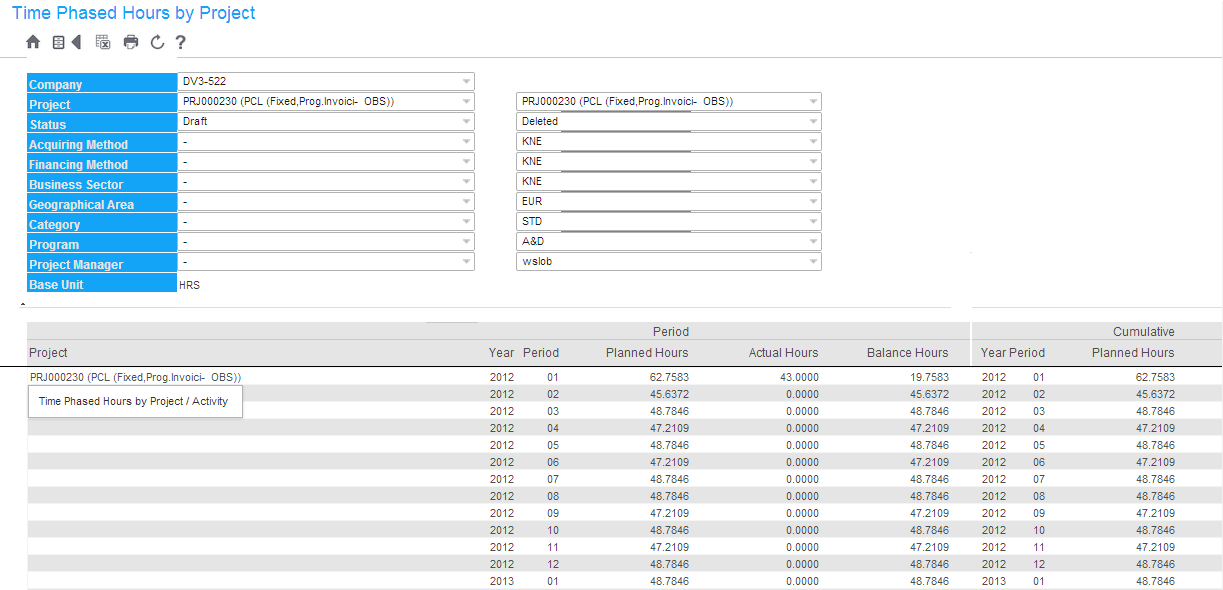Screen dimensions: 1223x590
Task: Print the report using printer icon
Action: 131,42
